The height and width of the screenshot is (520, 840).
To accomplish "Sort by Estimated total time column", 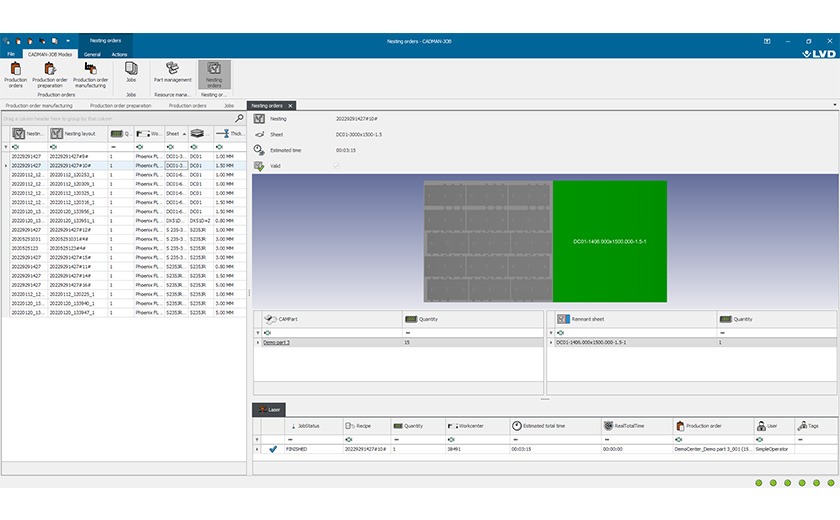I will click(555, 426).
